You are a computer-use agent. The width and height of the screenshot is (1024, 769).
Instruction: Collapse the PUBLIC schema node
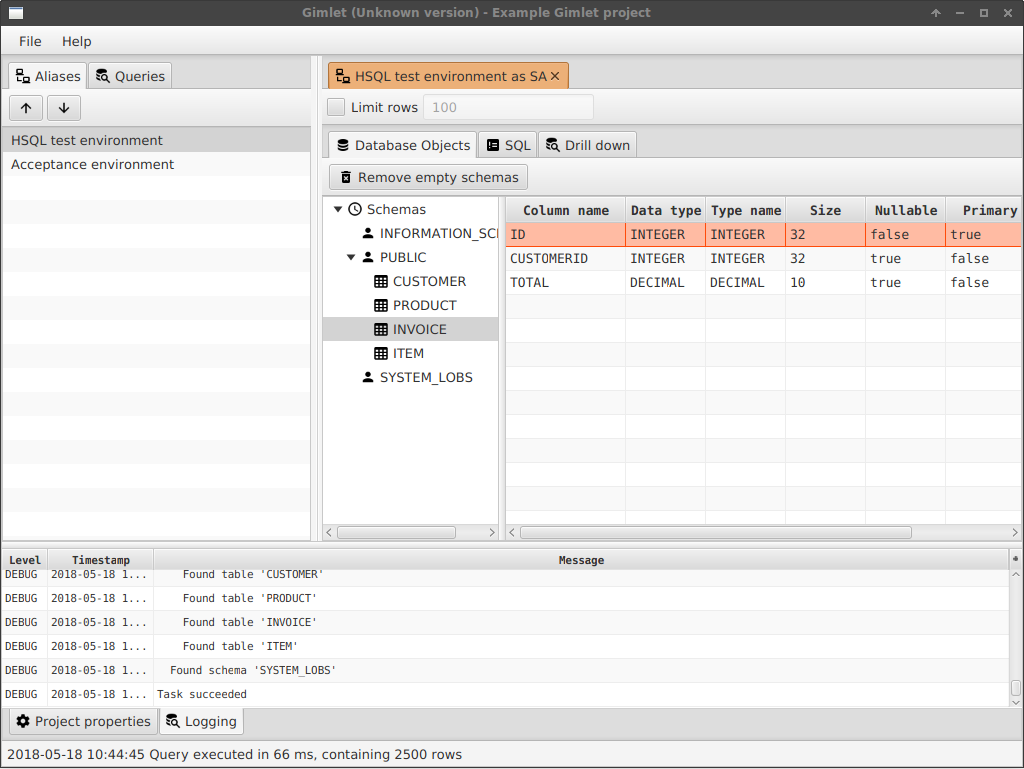[x=351, y=257]
